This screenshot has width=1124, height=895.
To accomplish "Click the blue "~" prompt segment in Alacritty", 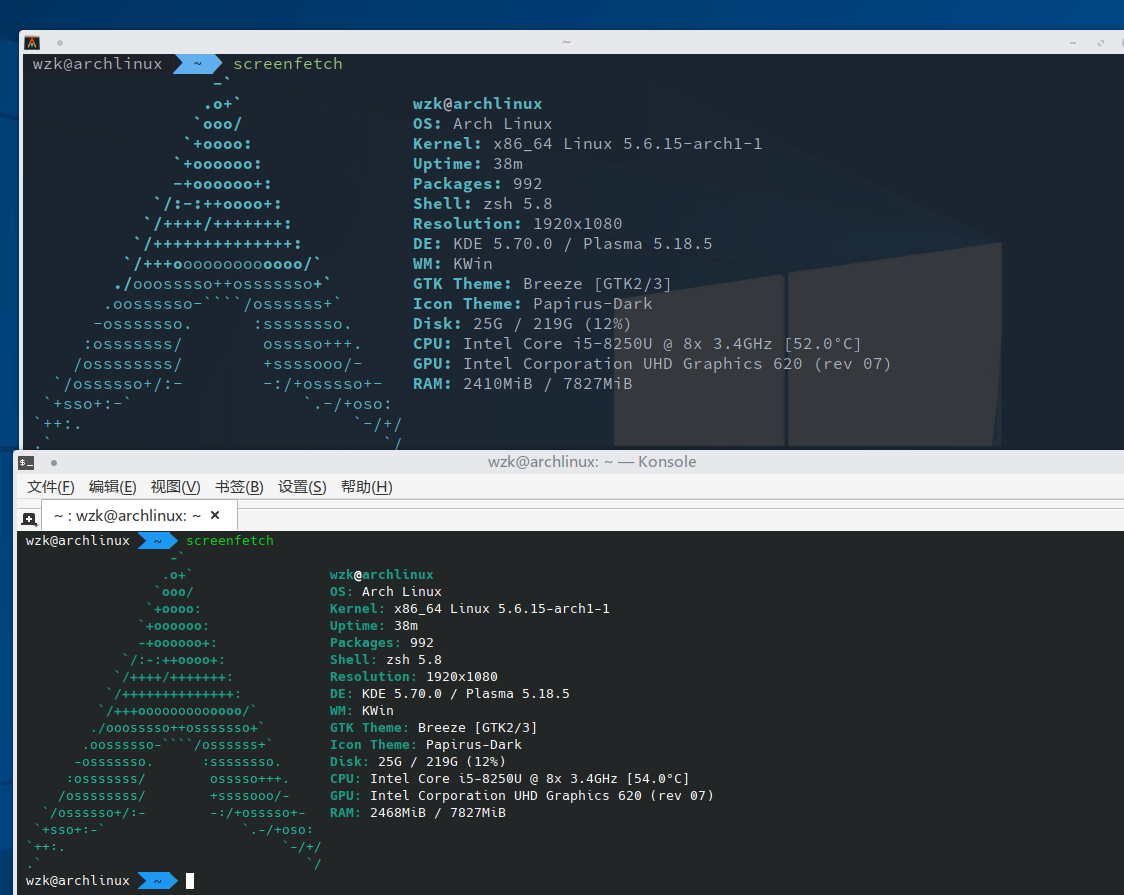I will 197,64.
